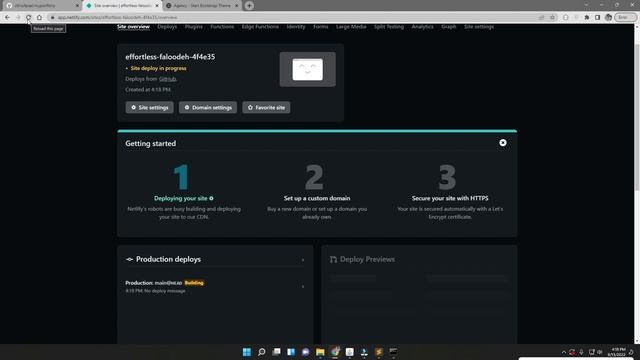The width and height of the screenshot is (640, 360).
Task: Click the Building status badge
Action: click(194, 283)
